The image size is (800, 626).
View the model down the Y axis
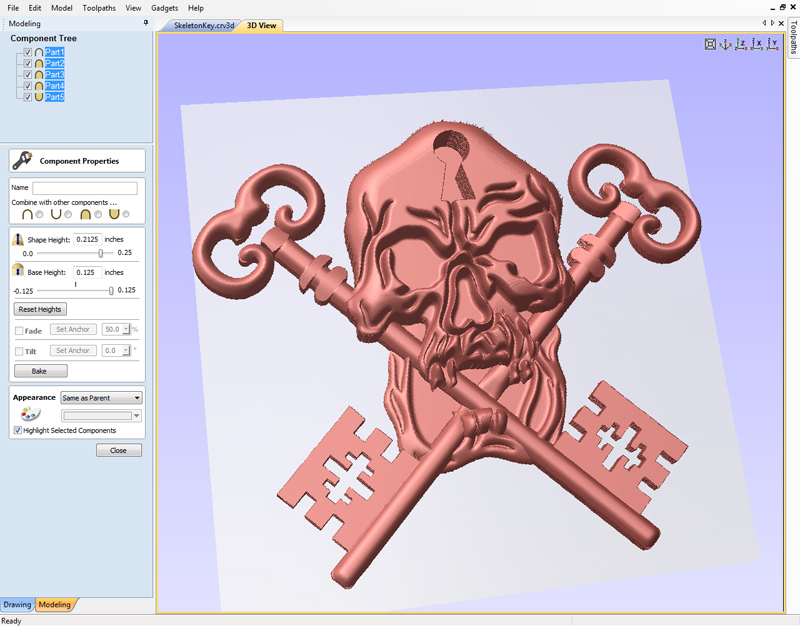[x=773, y=44]
